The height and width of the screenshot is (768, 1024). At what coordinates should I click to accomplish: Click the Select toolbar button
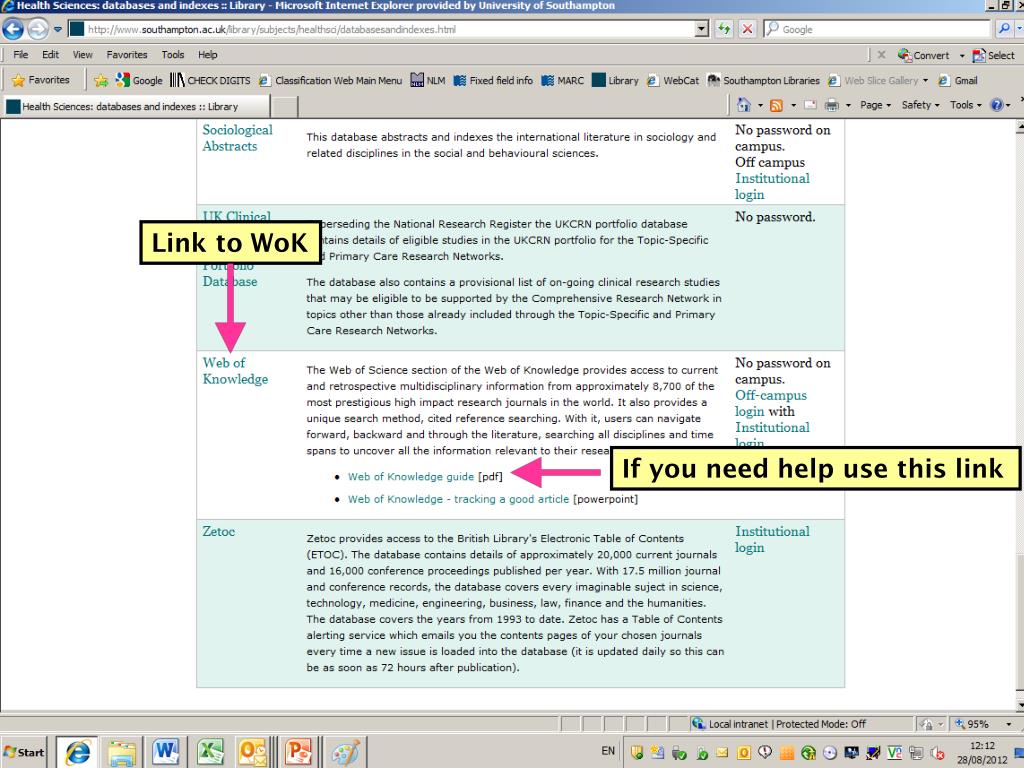994,56
